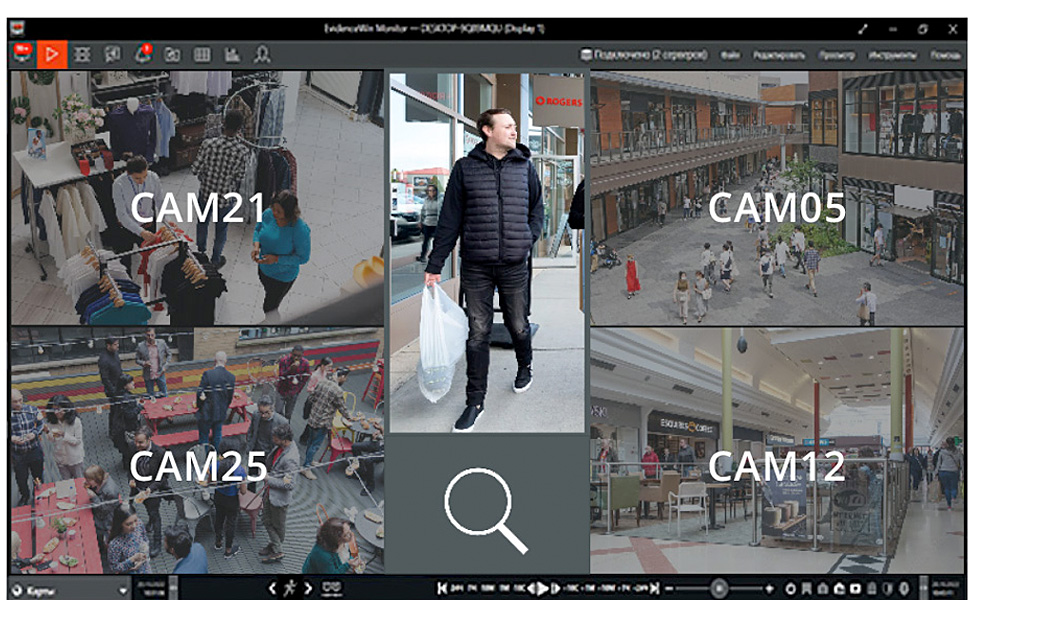
Task: Click the zoom slider handle in bottom bar
Action: point(718,589)
